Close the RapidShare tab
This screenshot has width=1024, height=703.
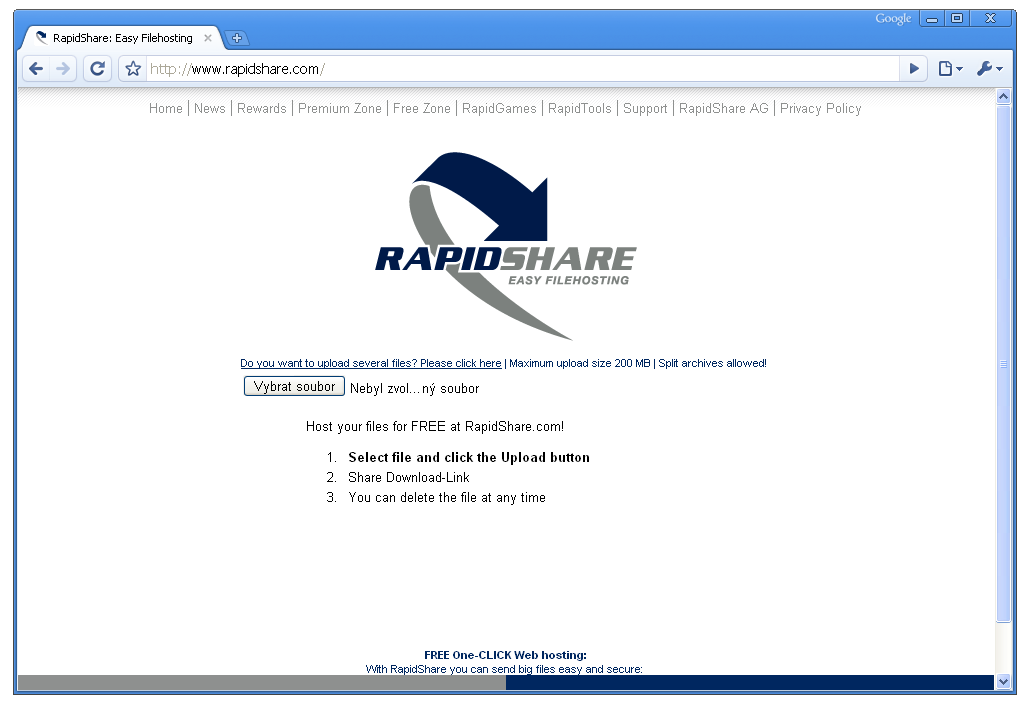tap(208, 38)
